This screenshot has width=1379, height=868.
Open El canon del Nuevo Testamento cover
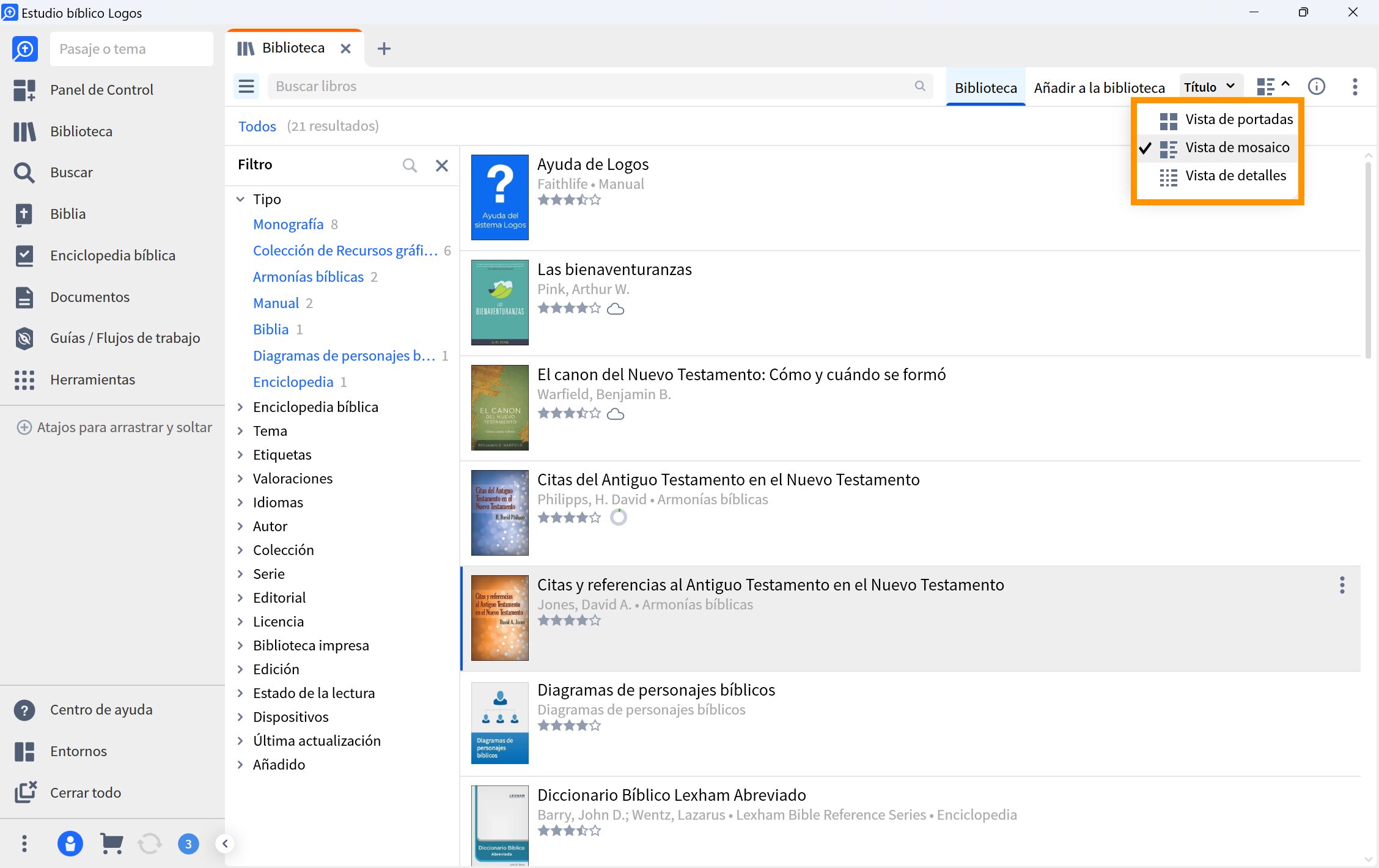pyautogui.click(x=500, y=408)
